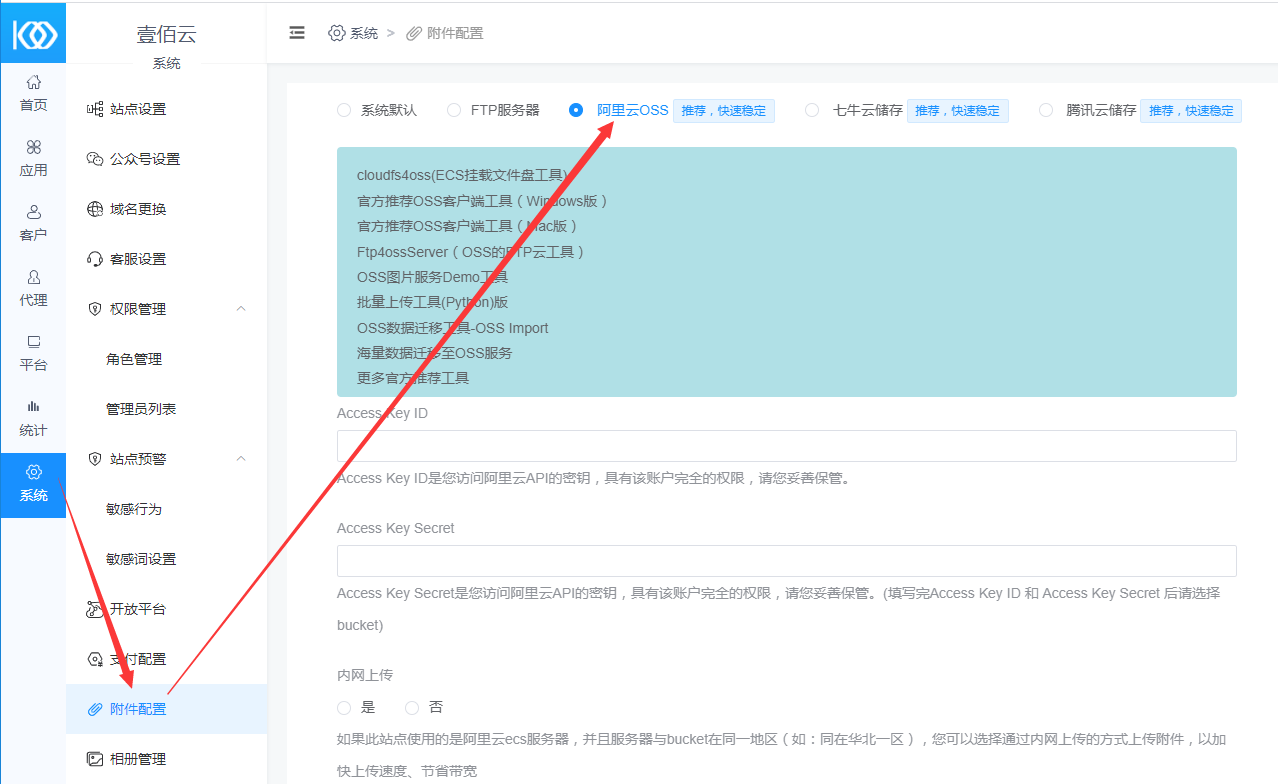The image size is (1278, 784).
Task: Open 代理 in the left rail
Action: (33, 288)
